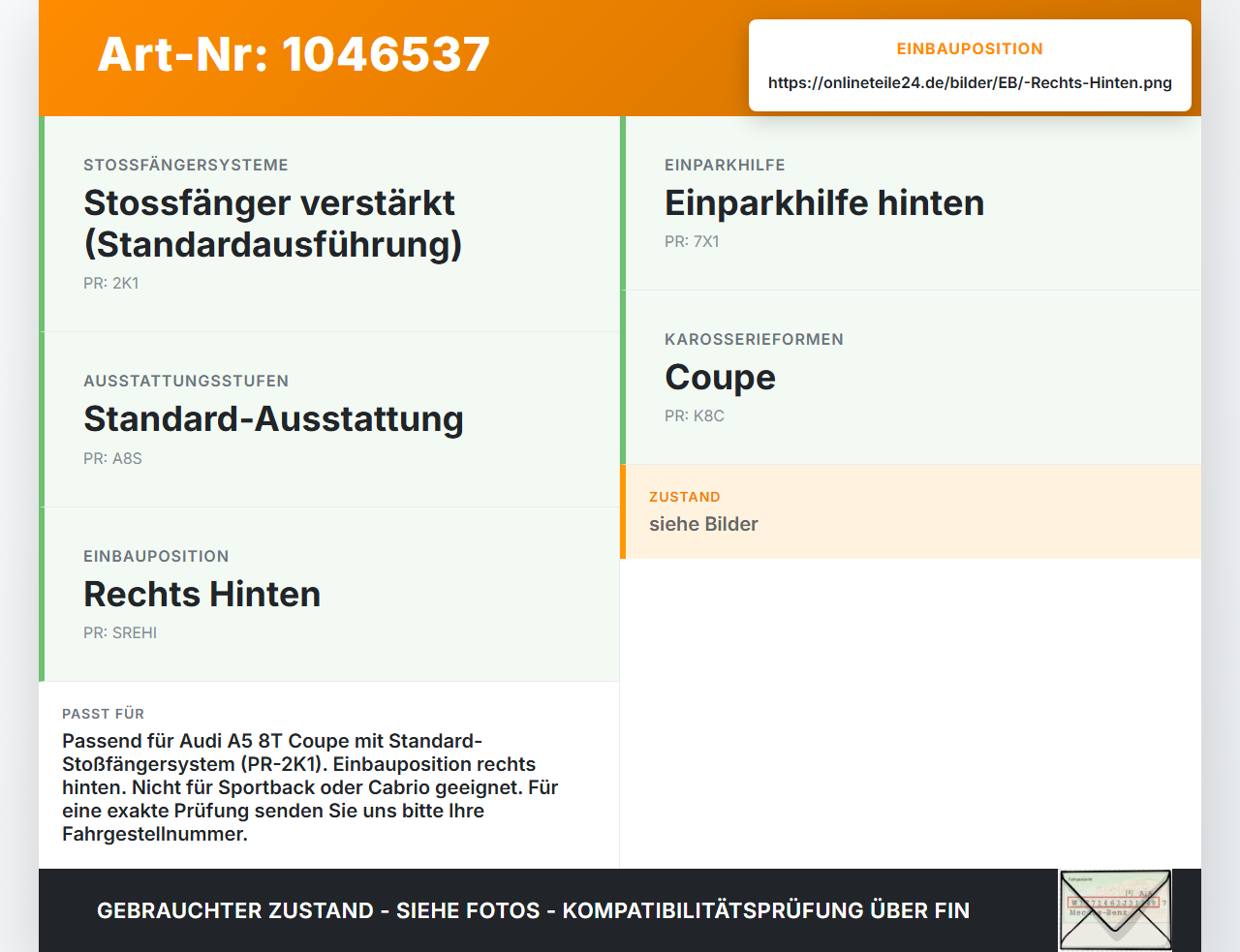Image resolution: width=1240 pixels, height=952 pixels.
Task: Select the 'Standard-Ausstattung' title
Action: tap(273, 419)
